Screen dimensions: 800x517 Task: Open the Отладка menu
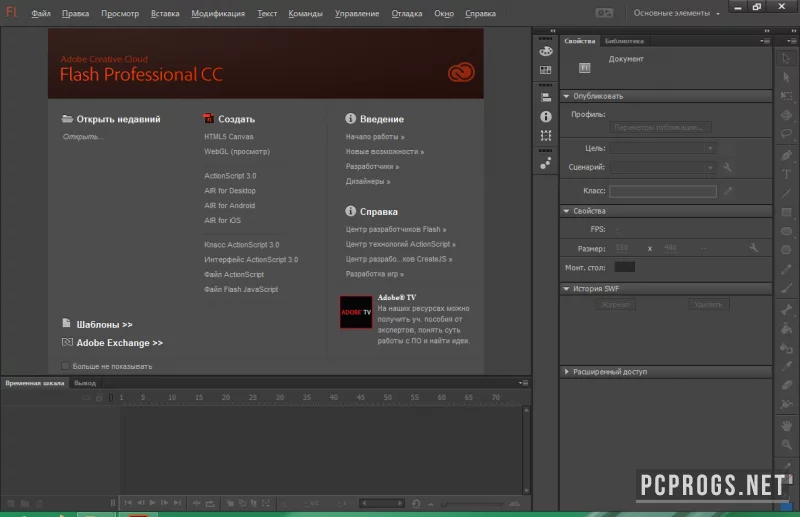407,13
